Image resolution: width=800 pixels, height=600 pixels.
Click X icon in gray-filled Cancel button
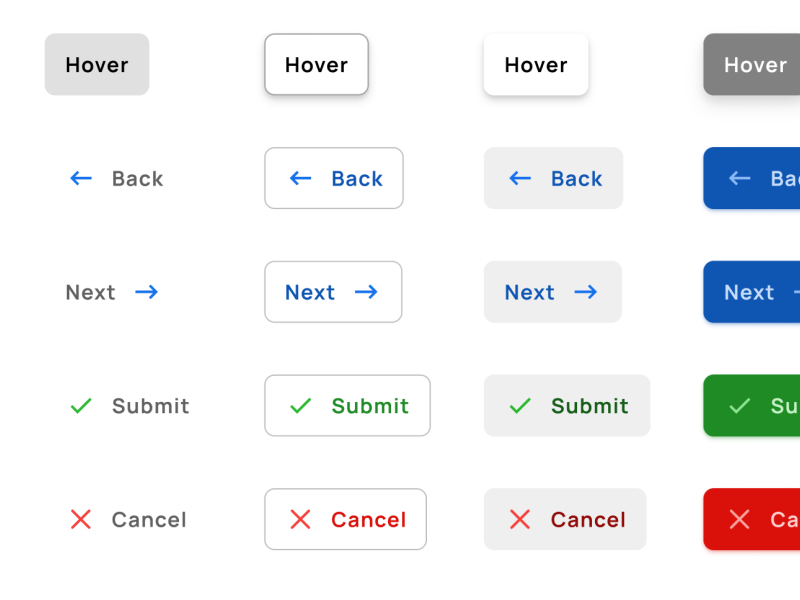(x=520, y=519)
